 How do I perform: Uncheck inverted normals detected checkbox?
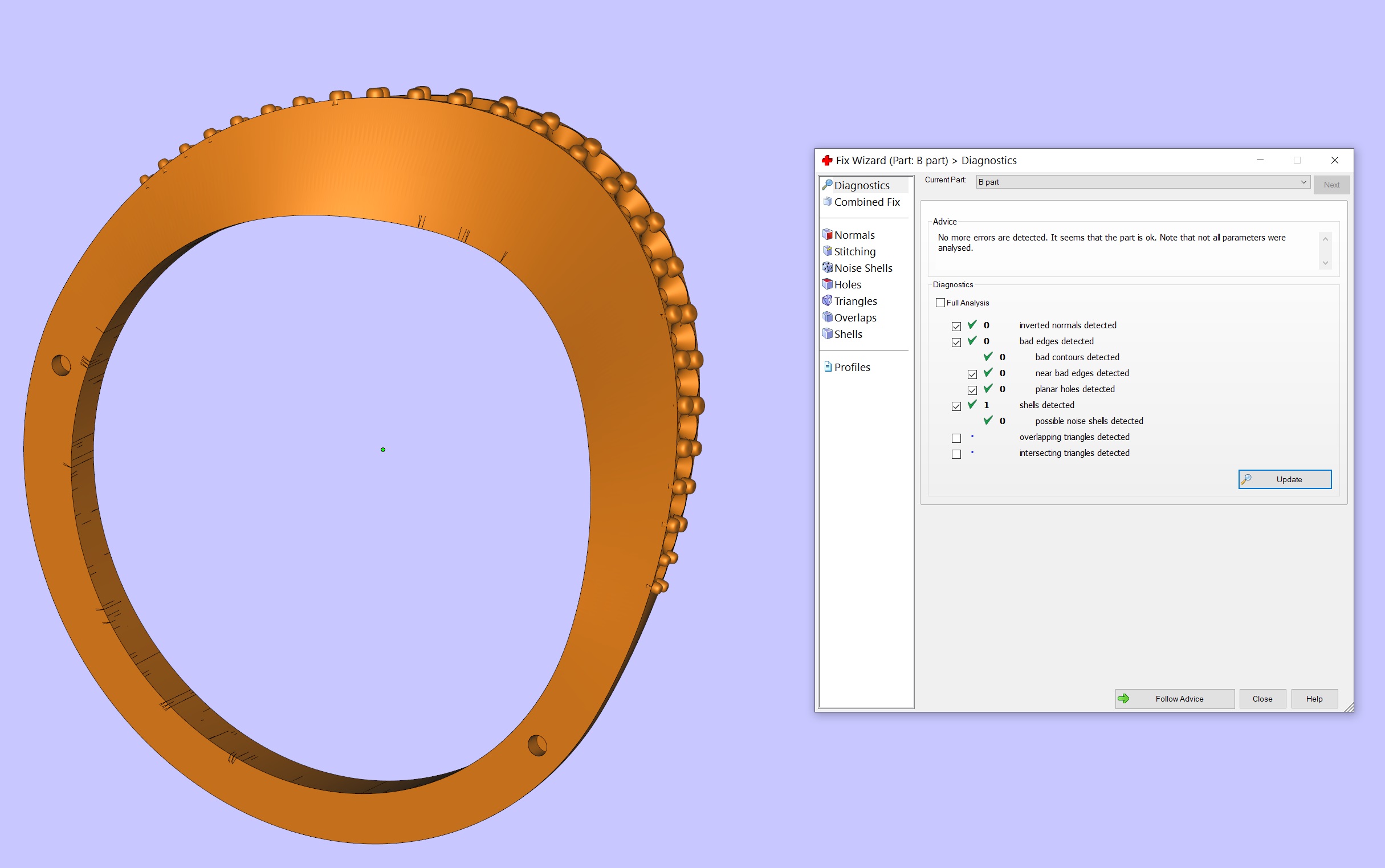click(x=956, y=326)
